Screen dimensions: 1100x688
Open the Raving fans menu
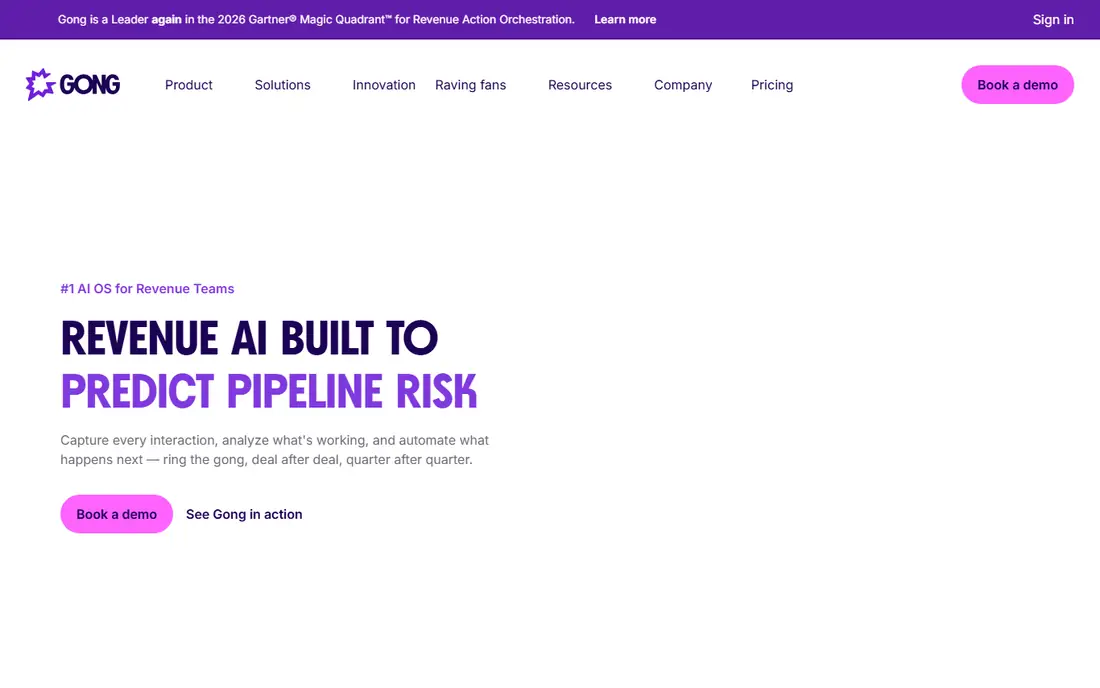pos(471,85)
